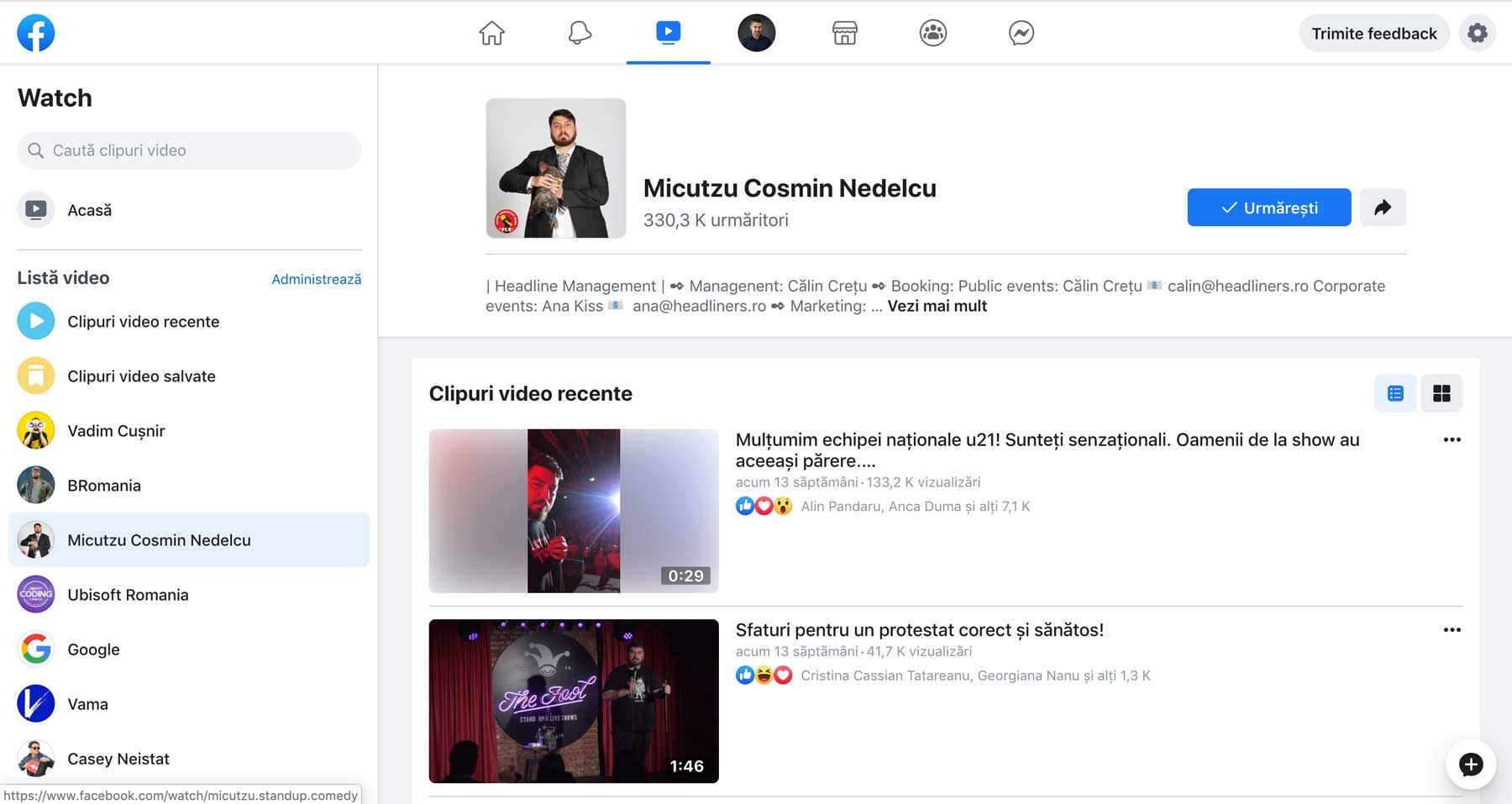
Task: Open the notifications bell icon
Action: click(x=580, y=34)
